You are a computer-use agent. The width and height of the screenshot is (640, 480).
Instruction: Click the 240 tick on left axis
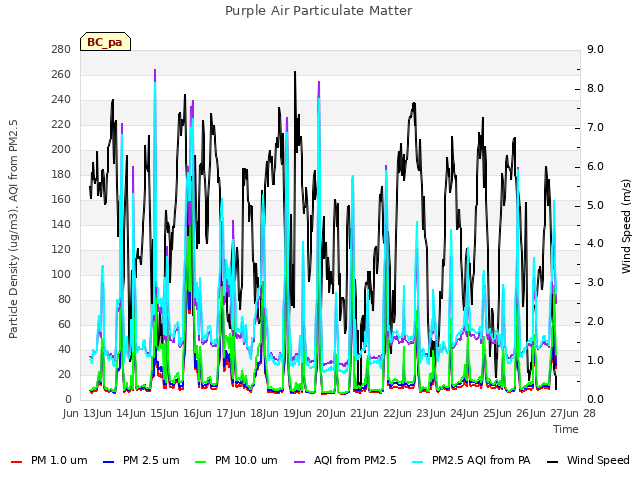pyautogui.click(x=61, y=100)
